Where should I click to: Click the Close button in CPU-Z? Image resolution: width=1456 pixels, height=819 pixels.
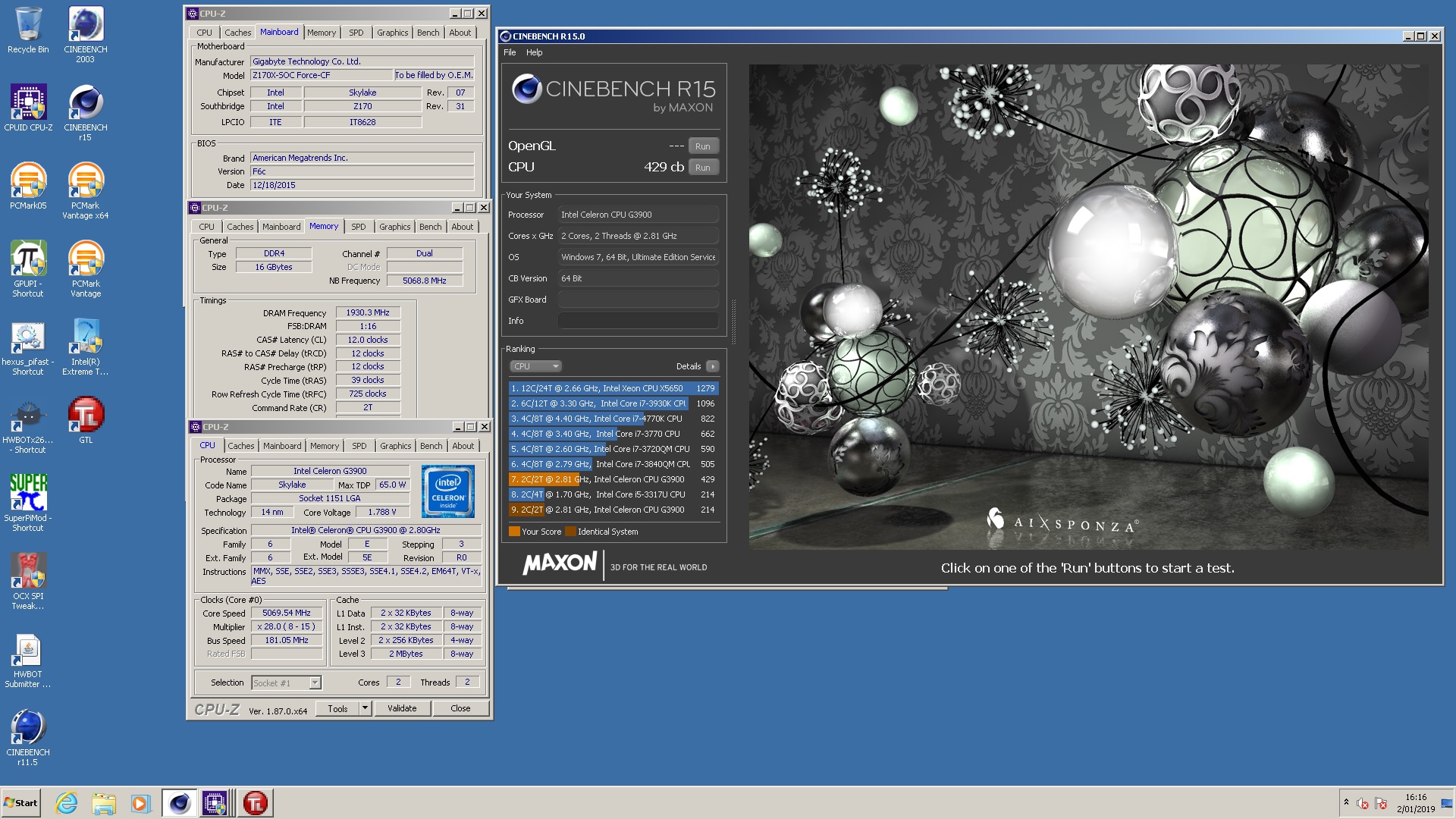coord(460,708)
